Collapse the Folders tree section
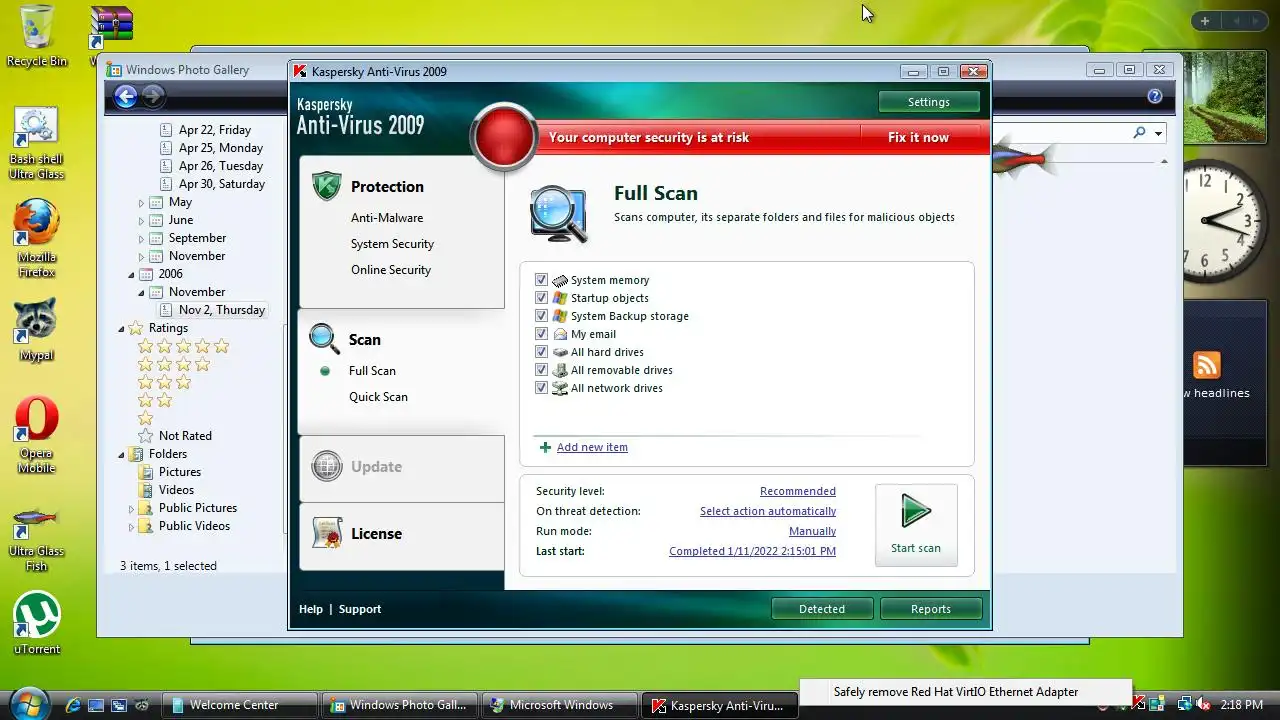 [121, 454]
